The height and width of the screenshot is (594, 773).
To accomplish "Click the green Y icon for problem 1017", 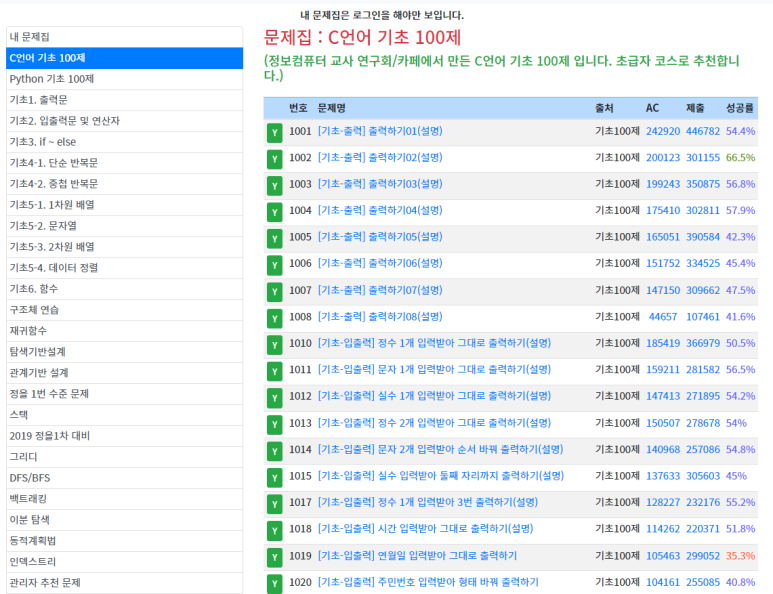I will [x=274, y=504].
